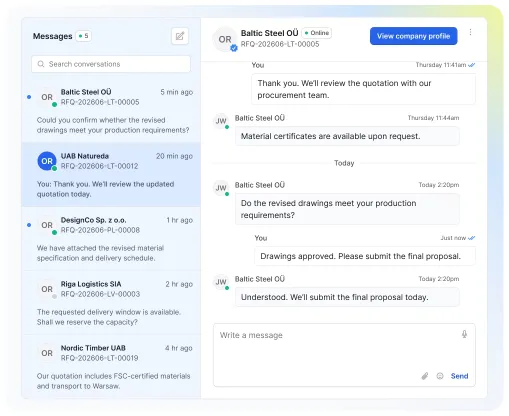Screen dimensions: 509x416
Task: Click the Write a message box
Action: (344, 355)
